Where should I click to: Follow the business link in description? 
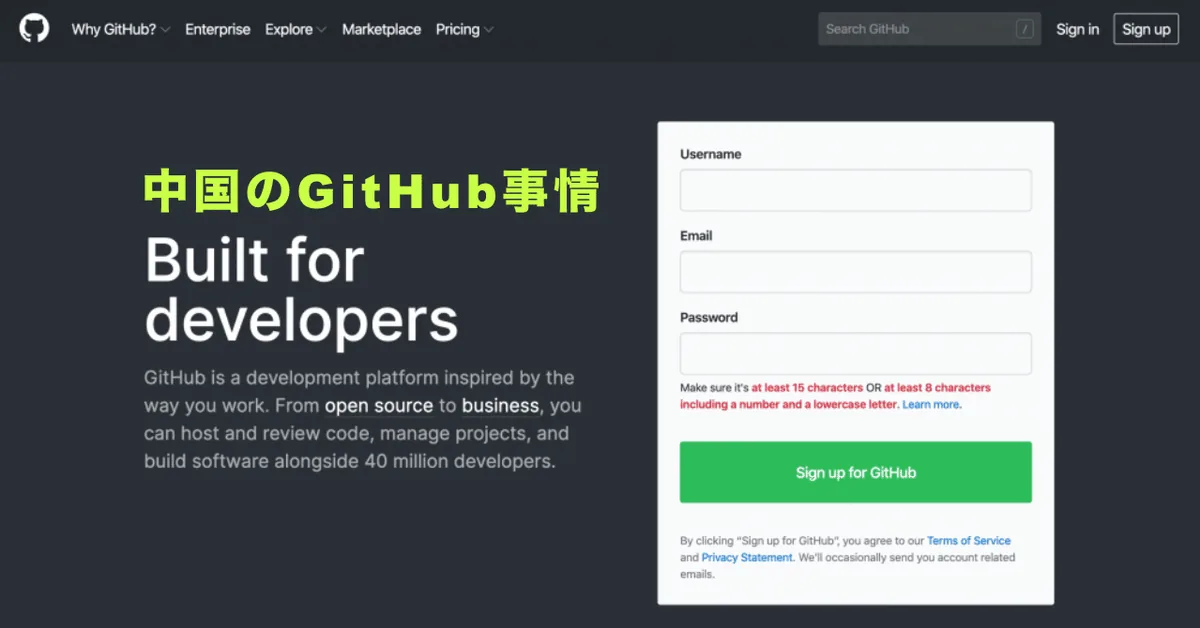500,406
